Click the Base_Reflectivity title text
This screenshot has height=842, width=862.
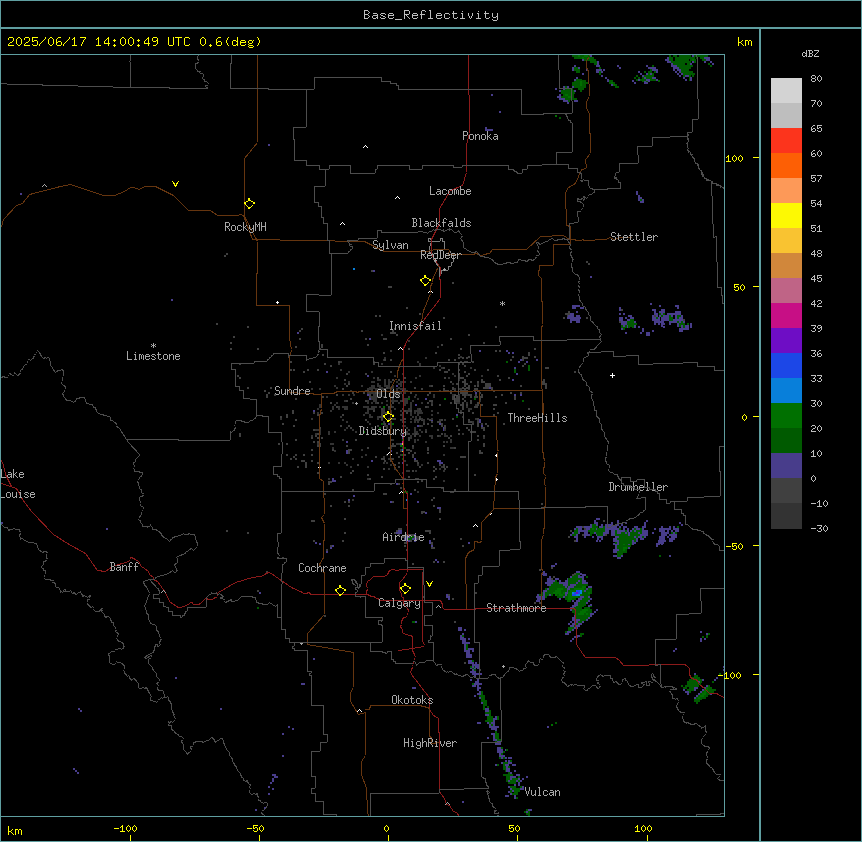(x=431, y=15)
